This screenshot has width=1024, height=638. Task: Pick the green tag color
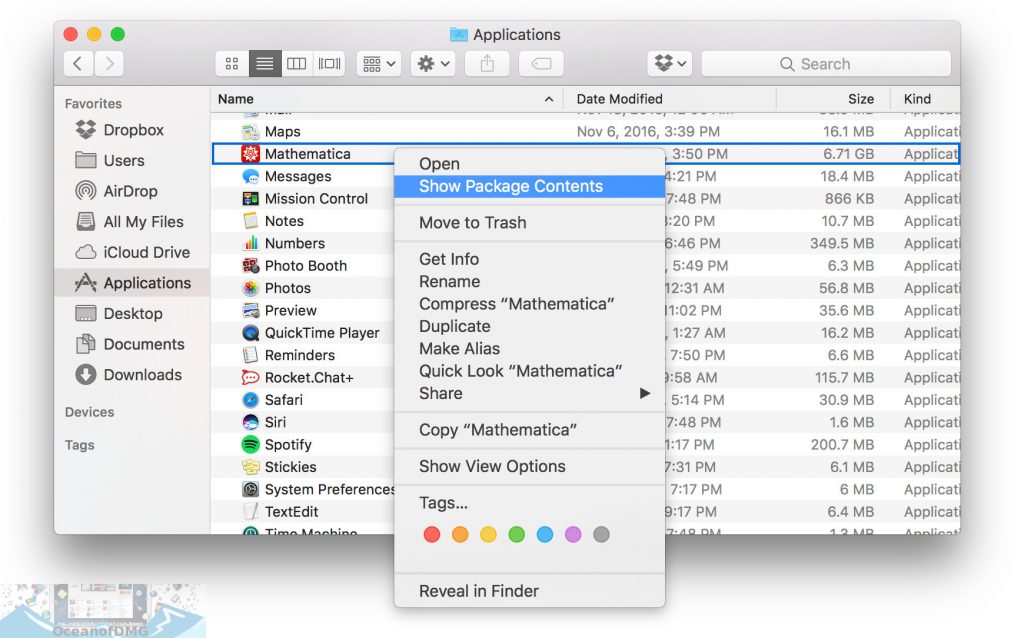[x=516, y=535]
